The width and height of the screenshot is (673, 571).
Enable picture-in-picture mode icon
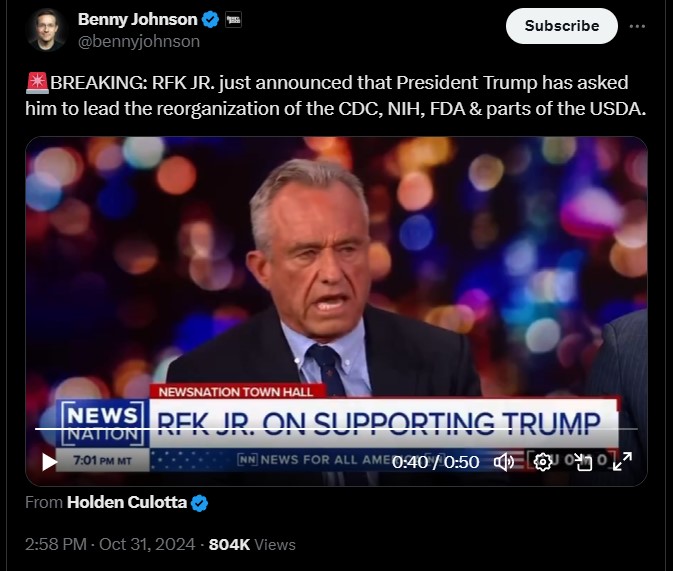point(583,462)
